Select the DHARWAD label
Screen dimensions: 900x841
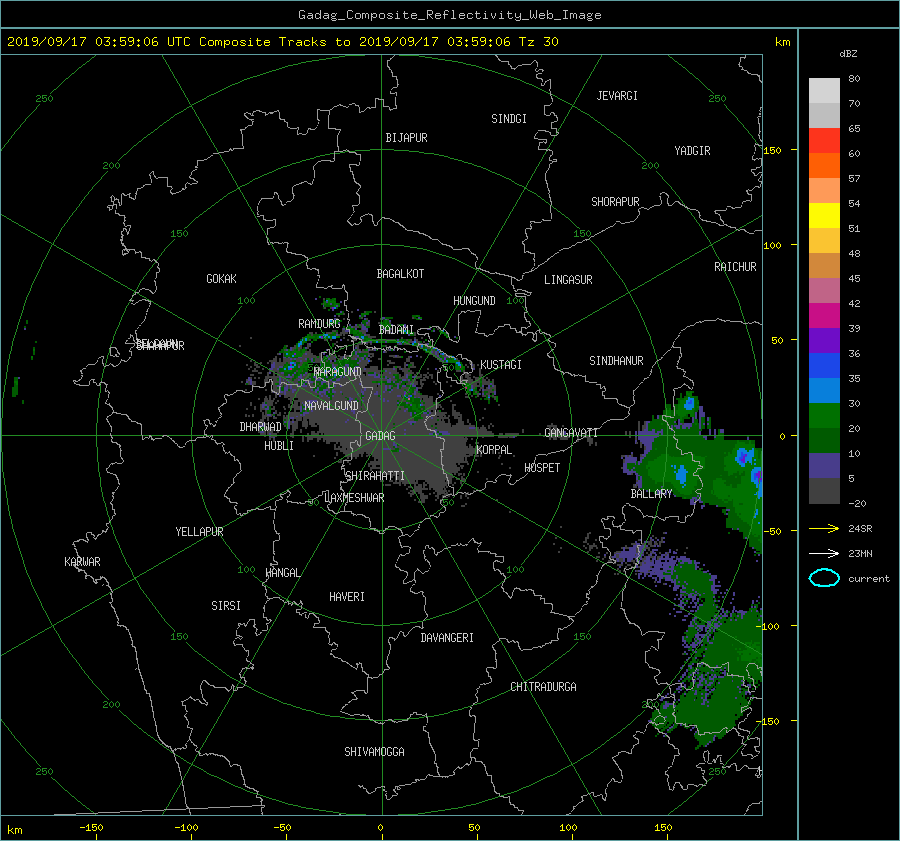click(260, 427)
